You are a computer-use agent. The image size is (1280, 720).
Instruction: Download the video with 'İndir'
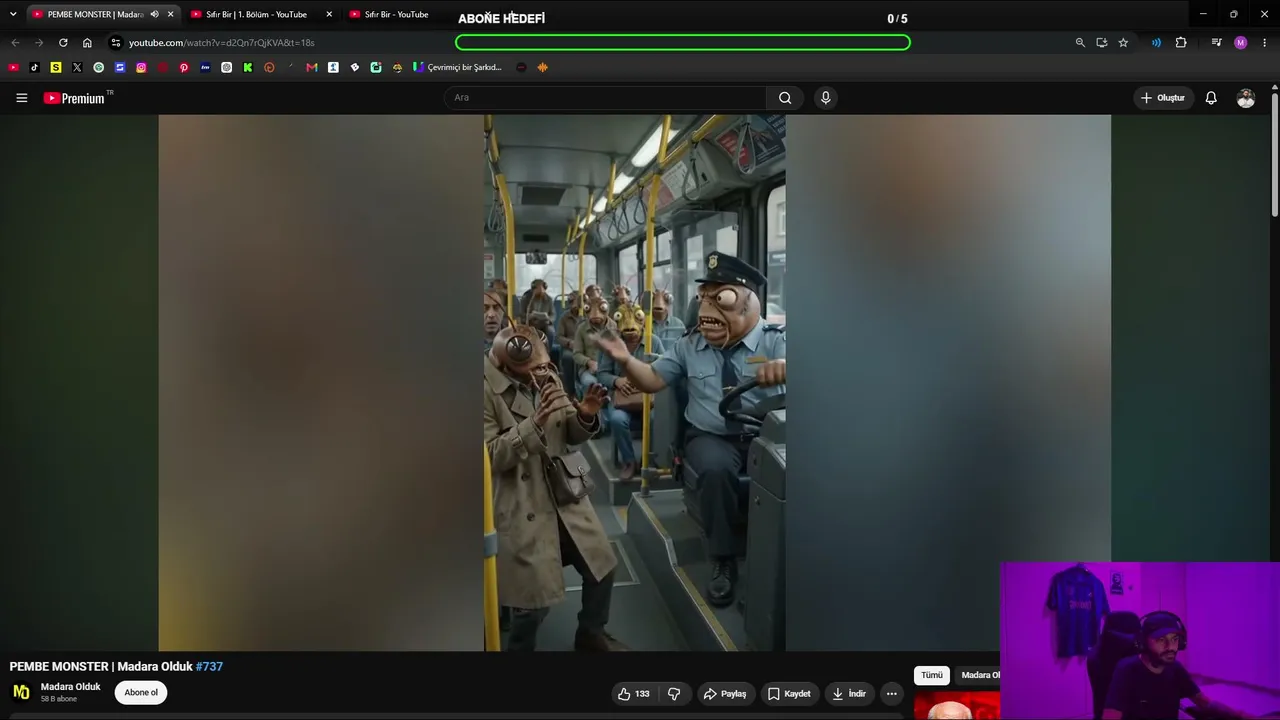[849, 694]
